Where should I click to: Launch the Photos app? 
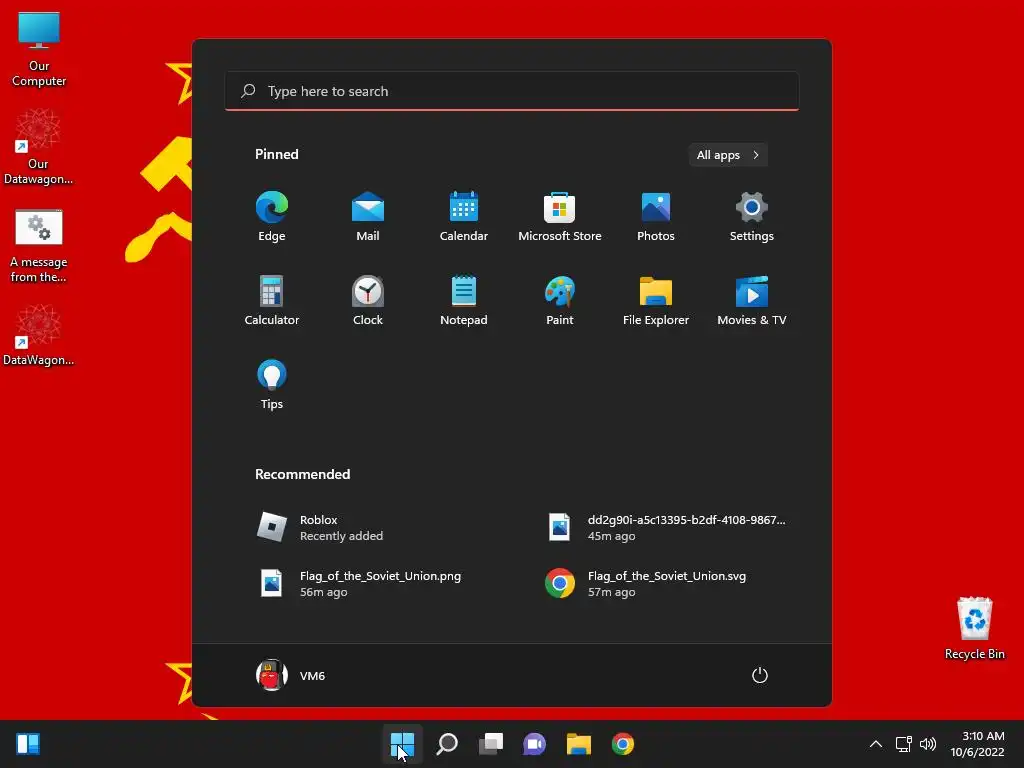(x=656, y=217)
